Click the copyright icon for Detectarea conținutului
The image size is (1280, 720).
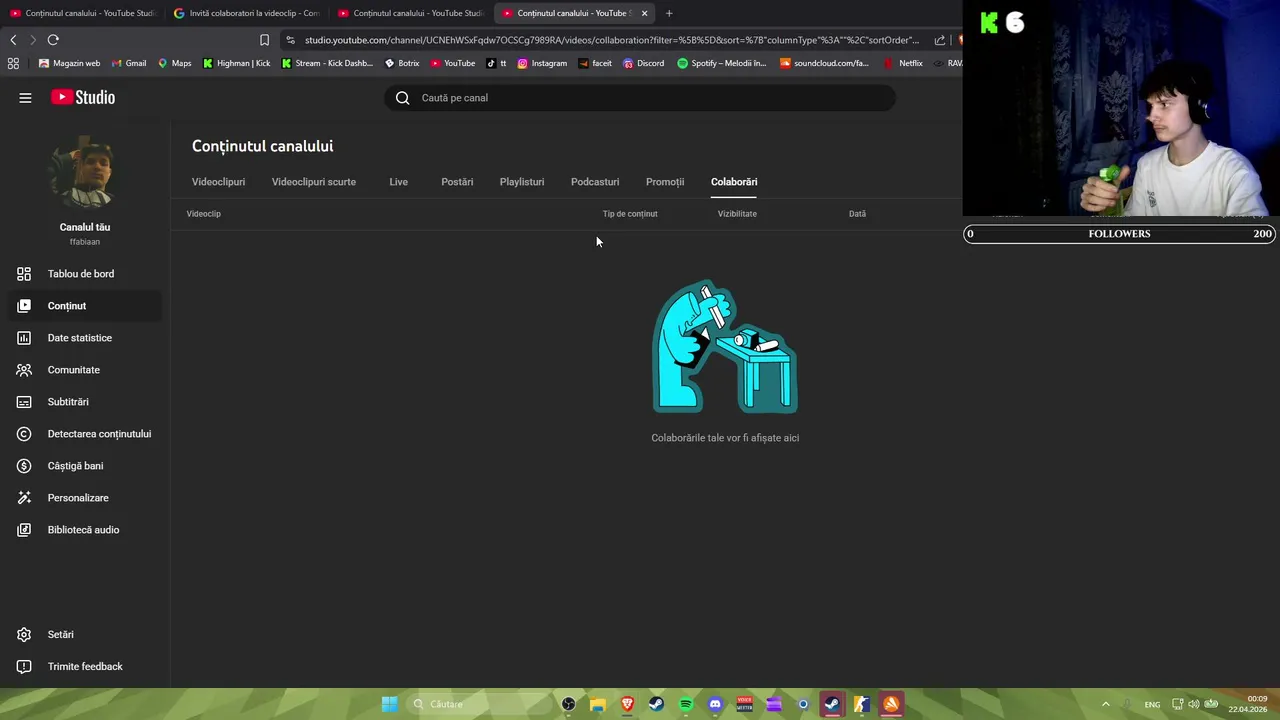(x=24, y=434)
